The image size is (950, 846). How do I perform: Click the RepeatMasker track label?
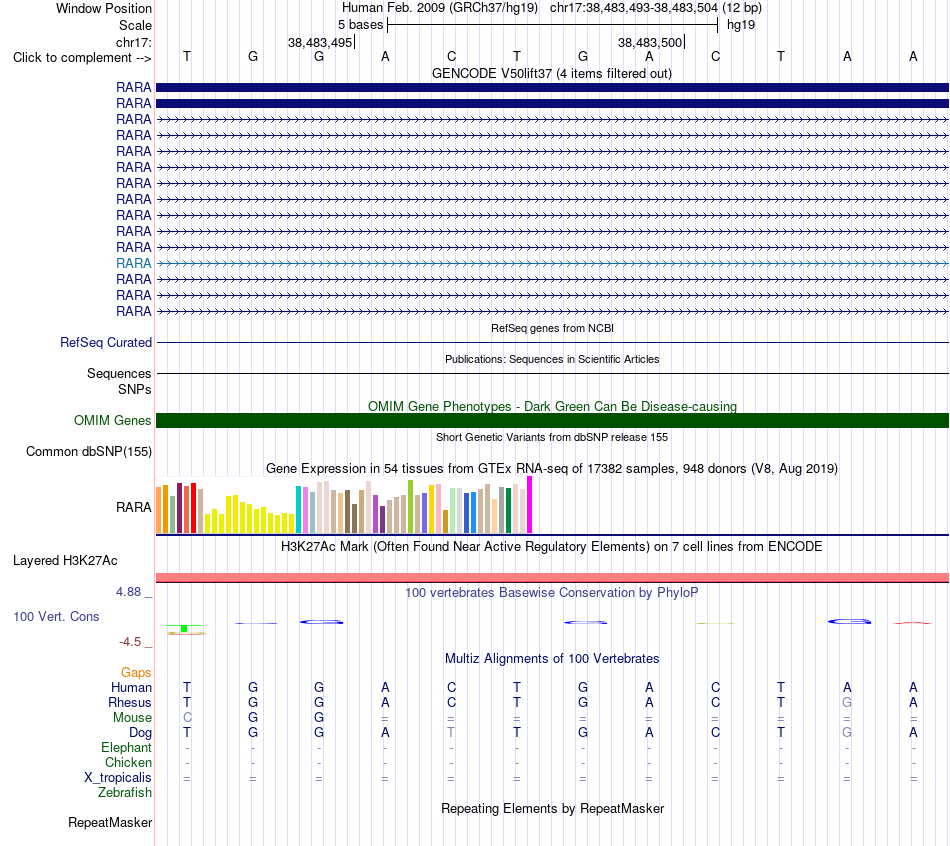(110, 822)
